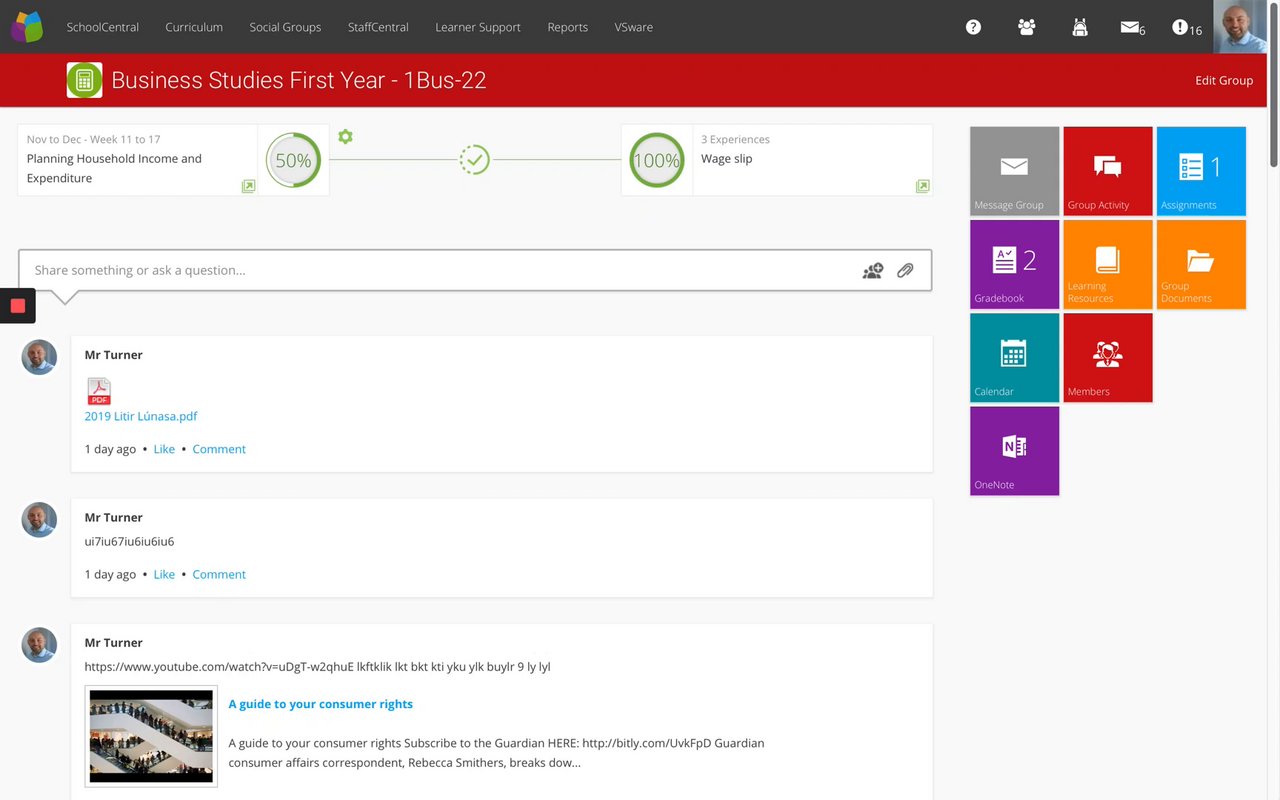Open the Calendar tile

(1014, 358)
